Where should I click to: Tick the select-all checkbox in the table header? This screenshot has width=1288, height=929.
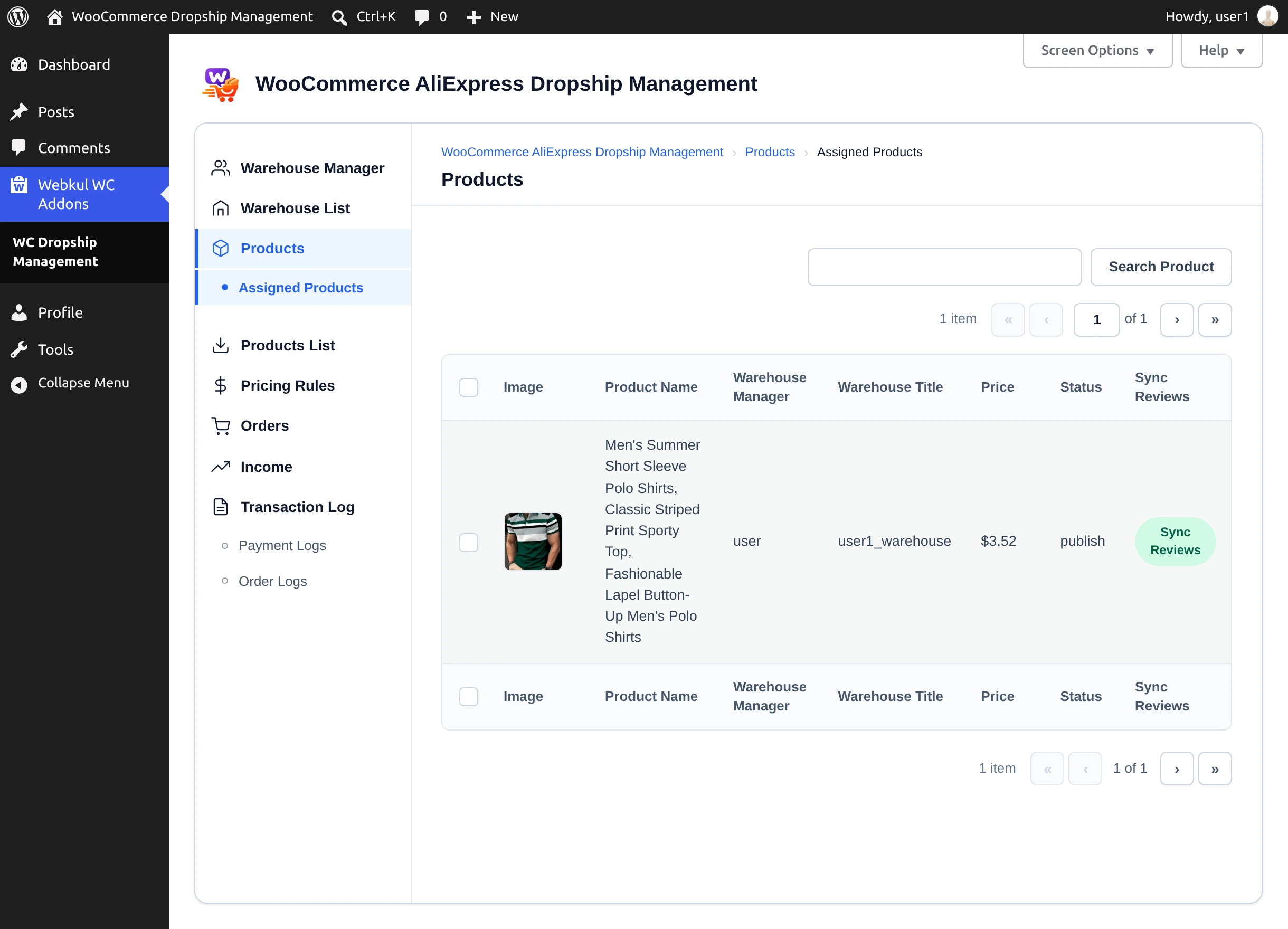click(469, 387)
